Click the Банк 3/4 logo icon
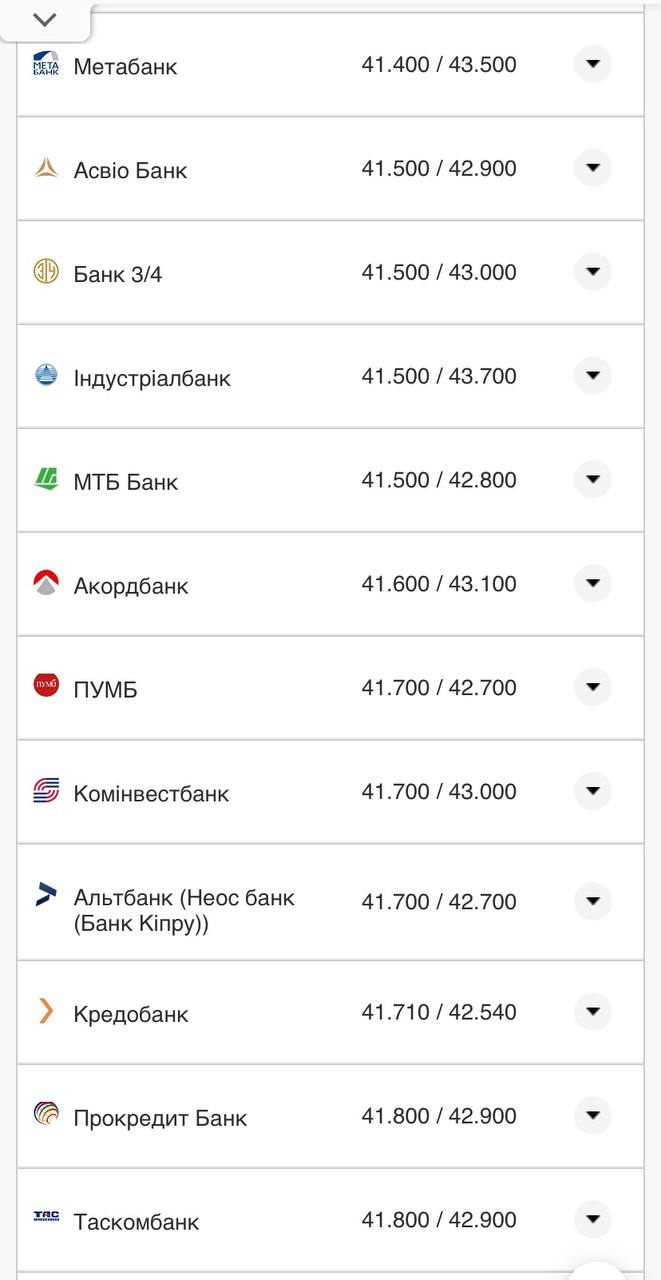This screenshot has width=661, height=1280. click(46, 272)
